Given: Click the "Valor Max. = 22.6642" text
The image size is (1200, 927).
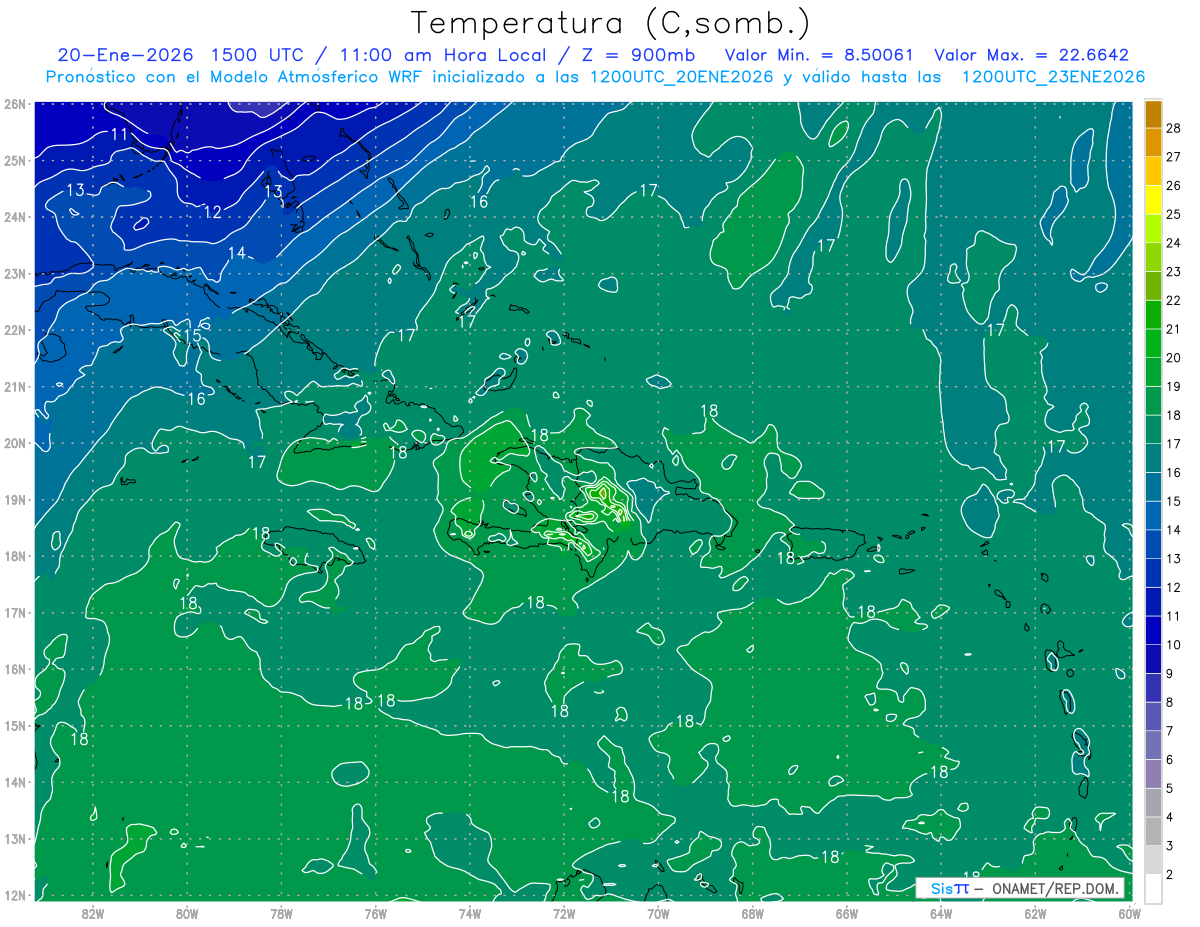Looking at the screenshot, I should pyautogui.click(x=1031, y=55).
